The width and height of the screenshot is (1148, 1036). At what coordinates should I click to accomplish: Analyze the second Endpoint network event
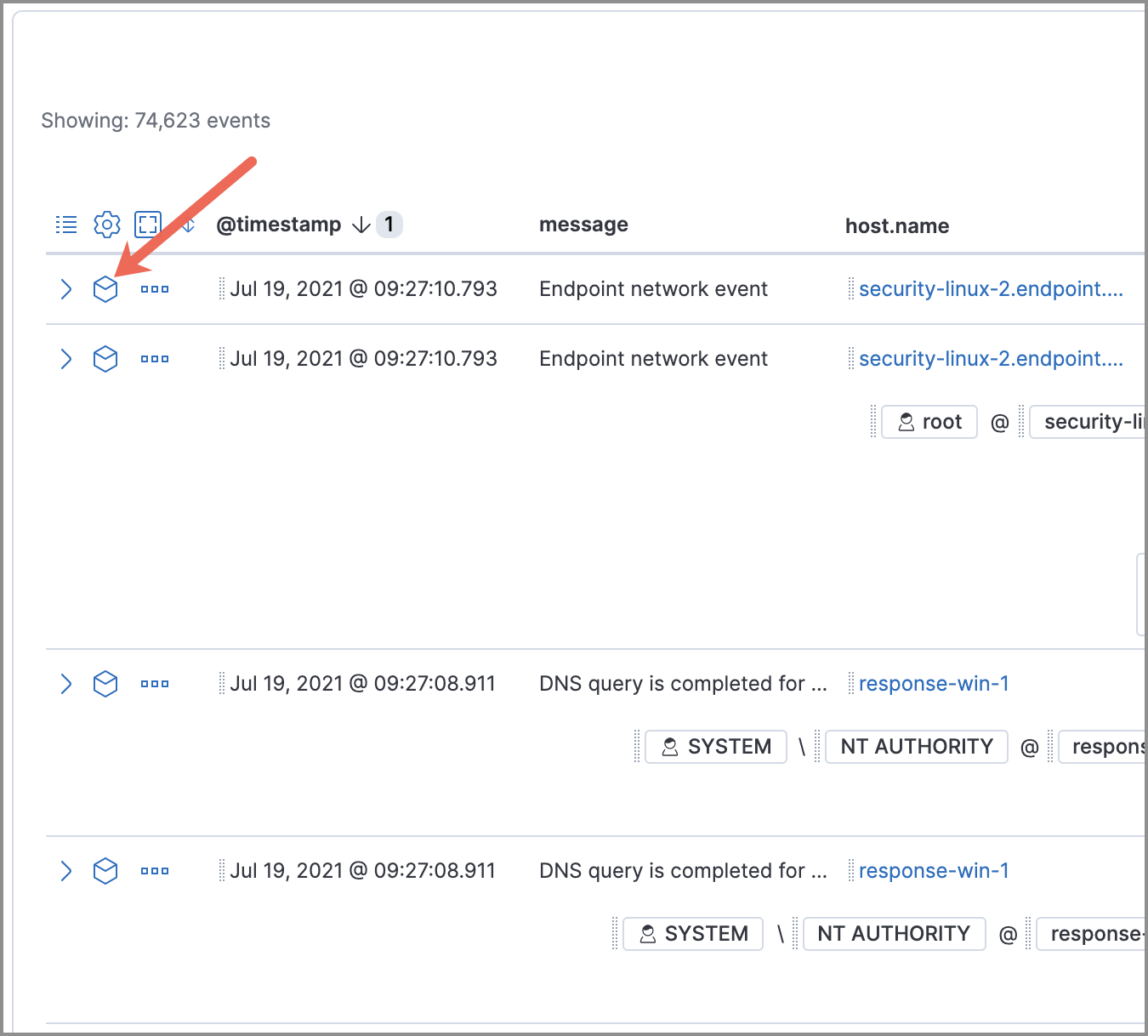pyautogui.click(x=105, y=359)
